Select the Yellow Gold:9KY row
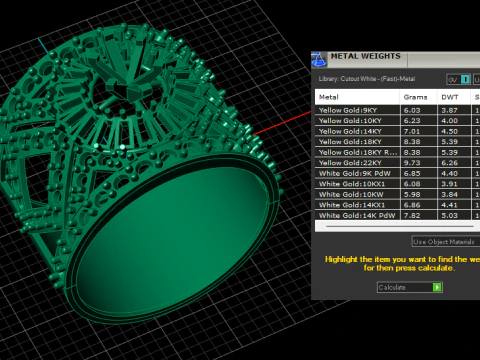This screenshot has width=480, height=360. (x=397, y=110)
